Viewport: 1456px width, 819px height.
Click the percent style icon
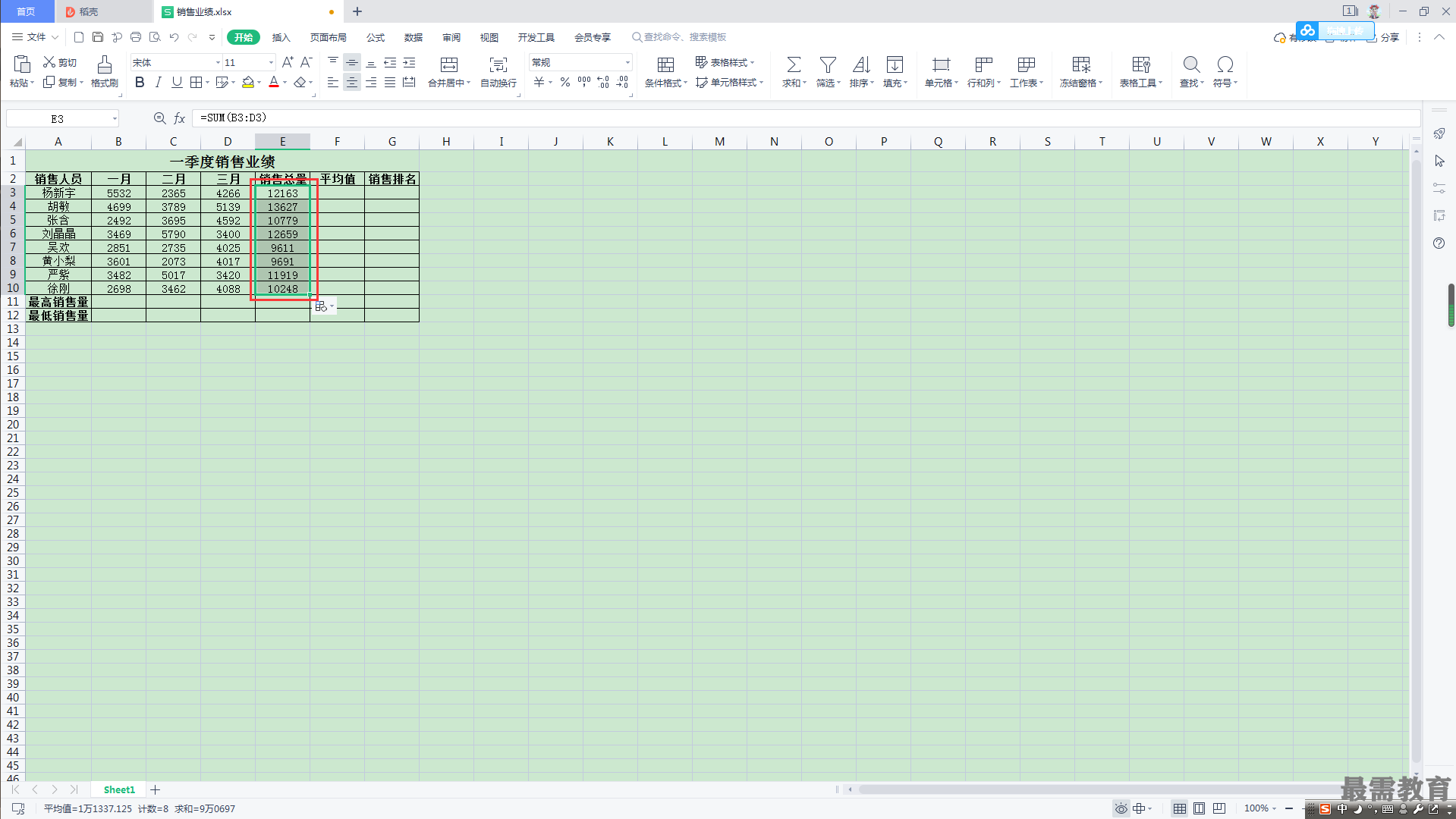[x=565, y=82]
